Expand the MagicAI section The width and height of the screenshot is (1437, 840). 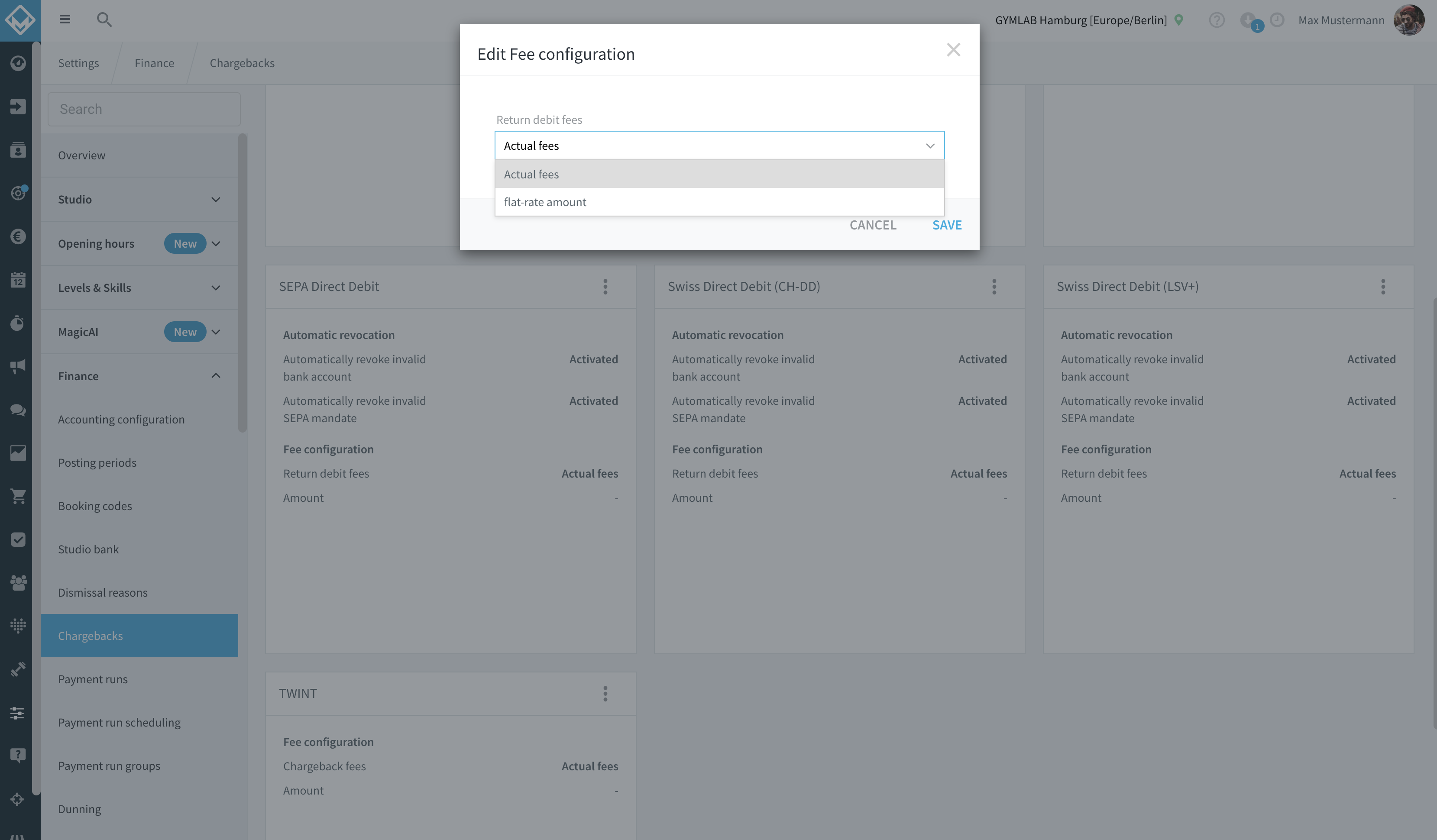139,332
